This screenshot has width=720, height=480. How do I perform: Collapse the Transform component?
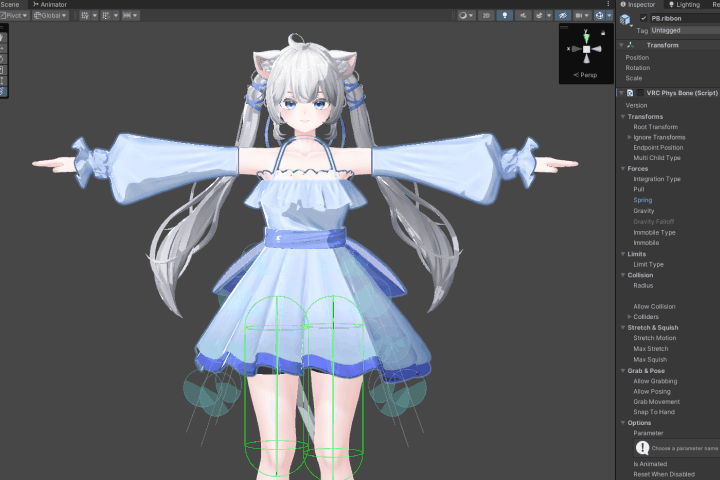pyautogui.click(x=621, y=45)
